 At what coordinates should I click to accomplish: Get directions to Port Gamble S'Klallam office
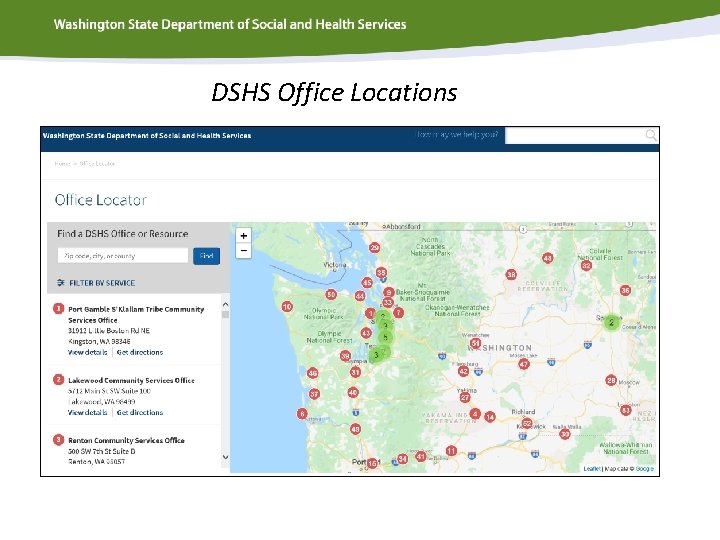click(x=140, y=352)
